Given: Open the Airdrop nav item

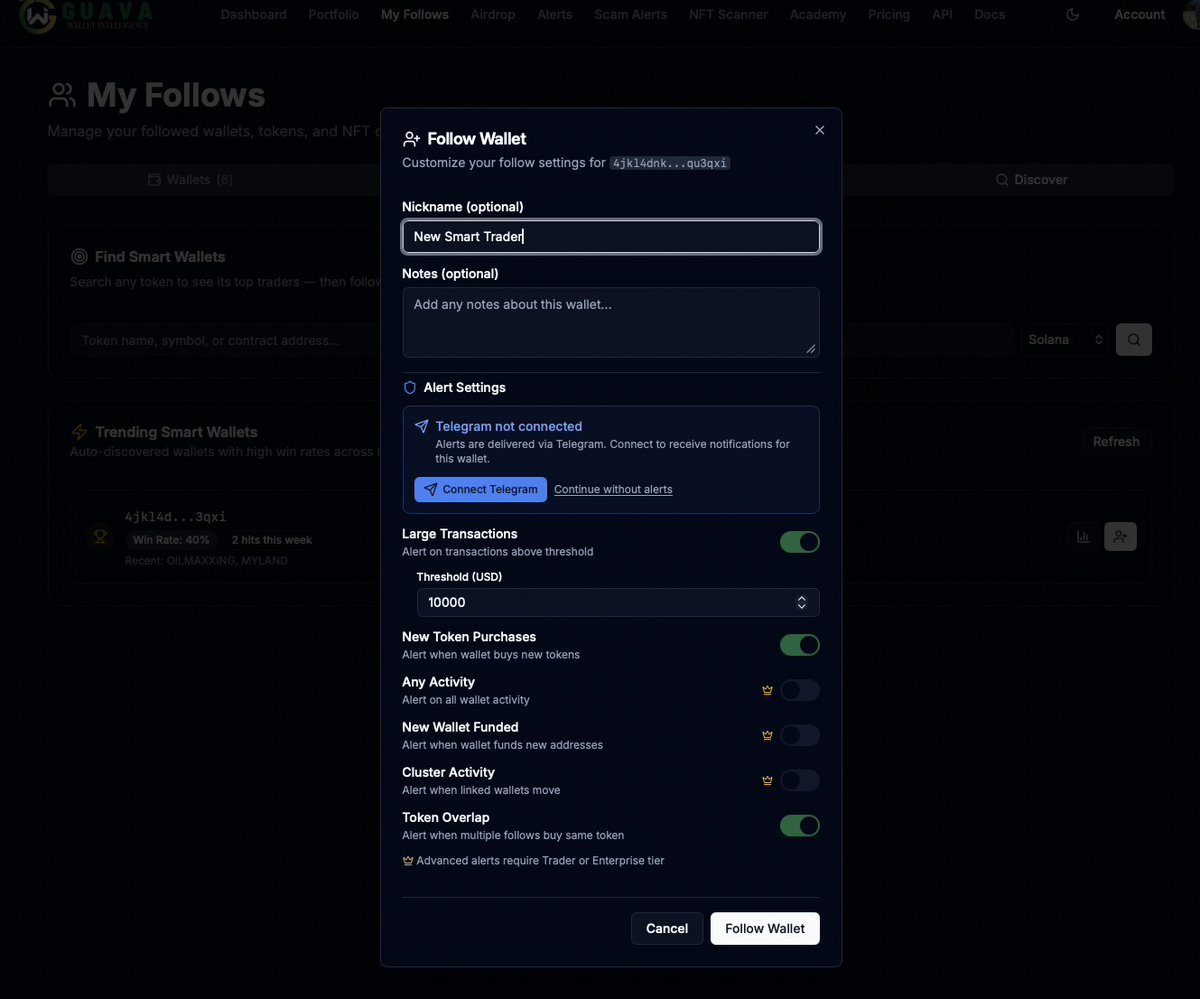Looking at the screenshot, I should pos(493,14).
